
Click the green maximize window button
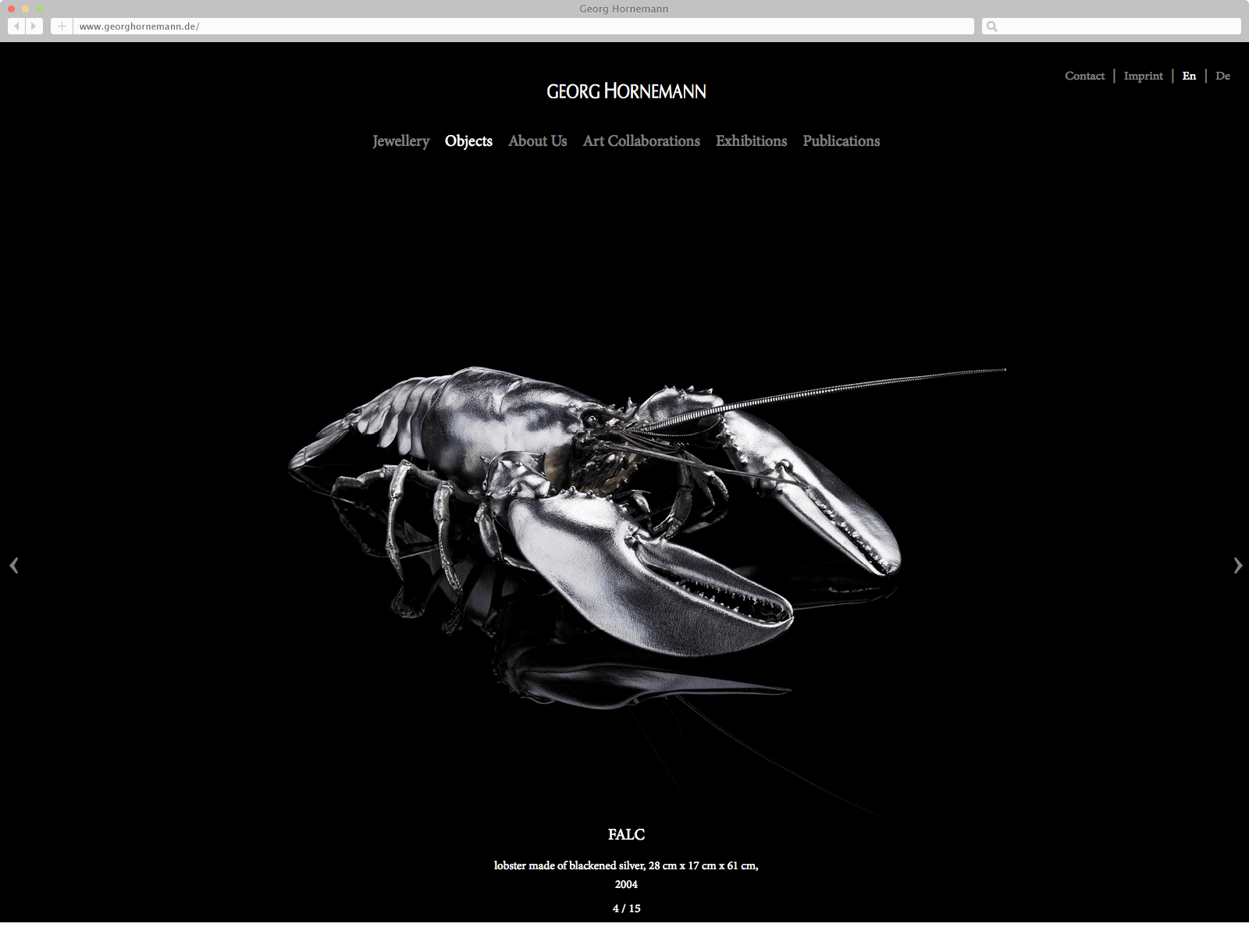[39, 9]
